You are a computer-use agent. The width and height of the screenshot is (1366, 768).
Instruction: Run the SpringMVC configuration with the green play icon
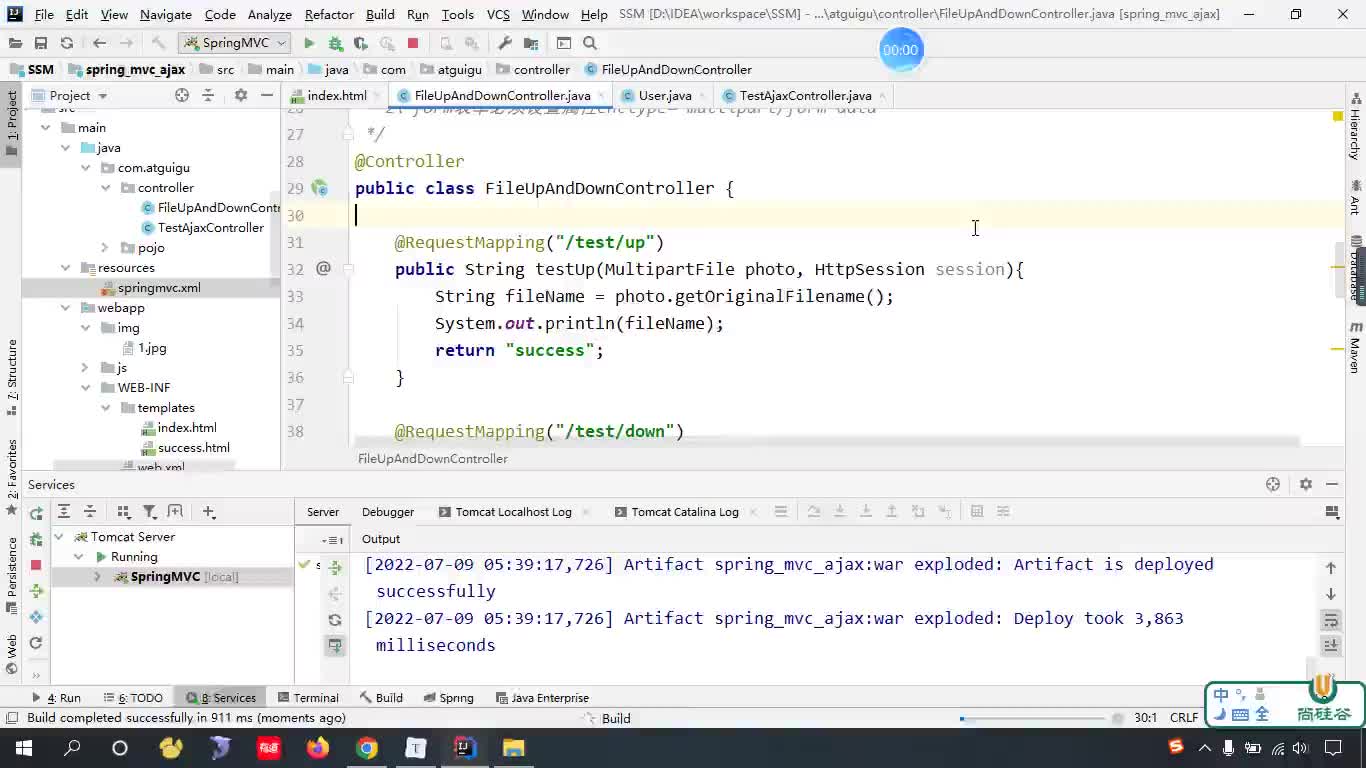[309, 43]
